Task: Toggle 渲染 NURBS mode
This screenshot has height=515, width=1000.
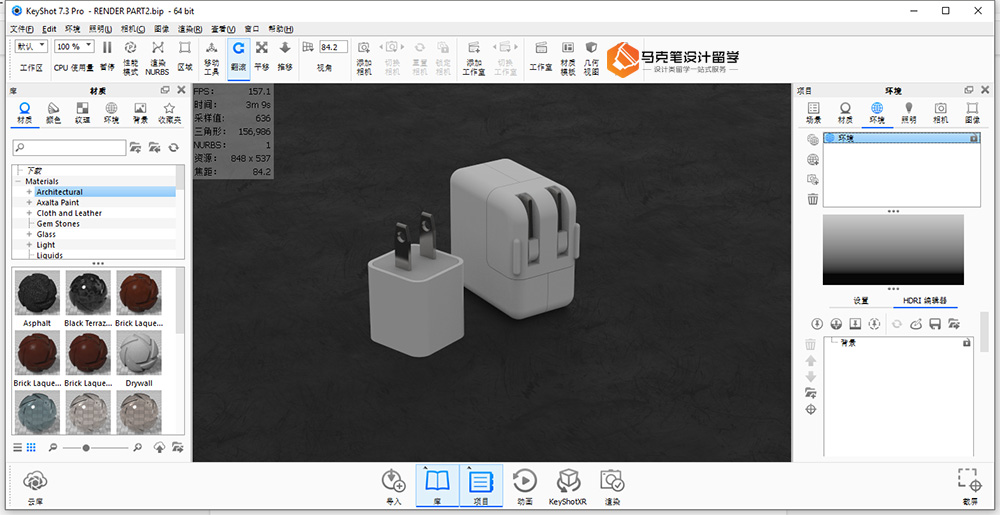Action: pyautogui.click(x=158, y=56)
